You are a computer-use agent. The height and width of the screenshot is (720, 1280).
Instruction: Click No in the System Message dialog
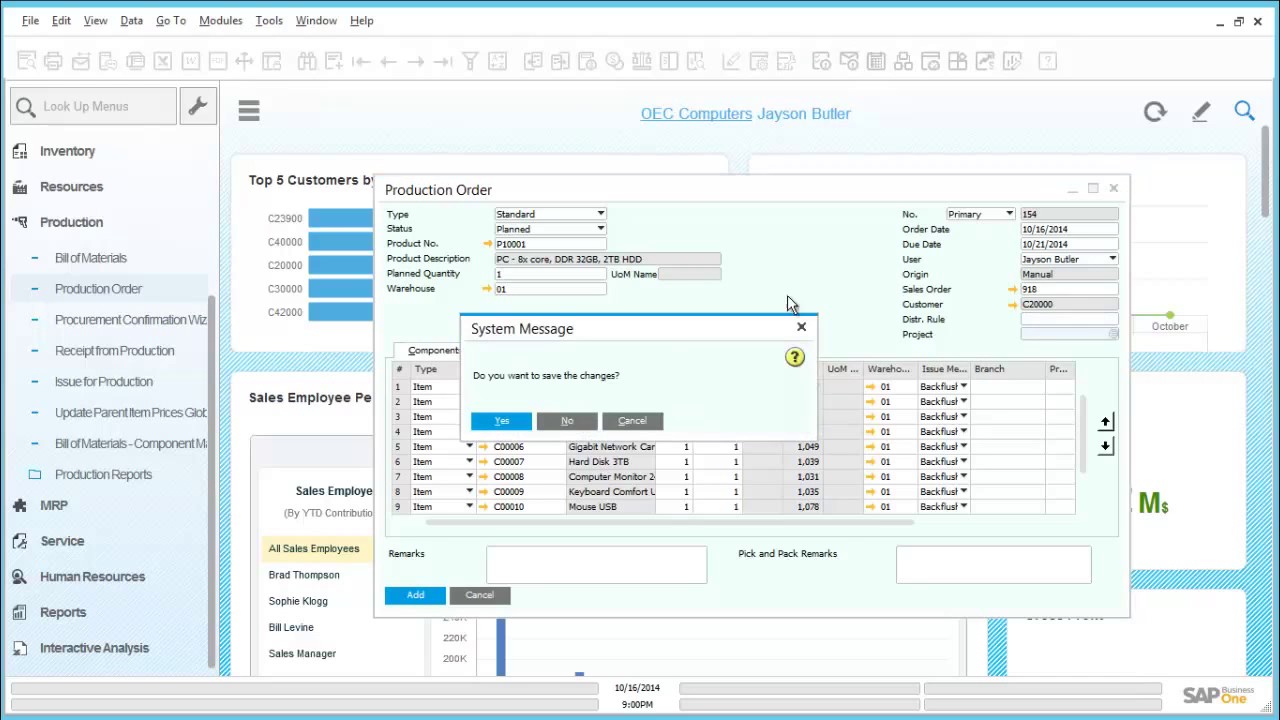[x=567, y=421]
